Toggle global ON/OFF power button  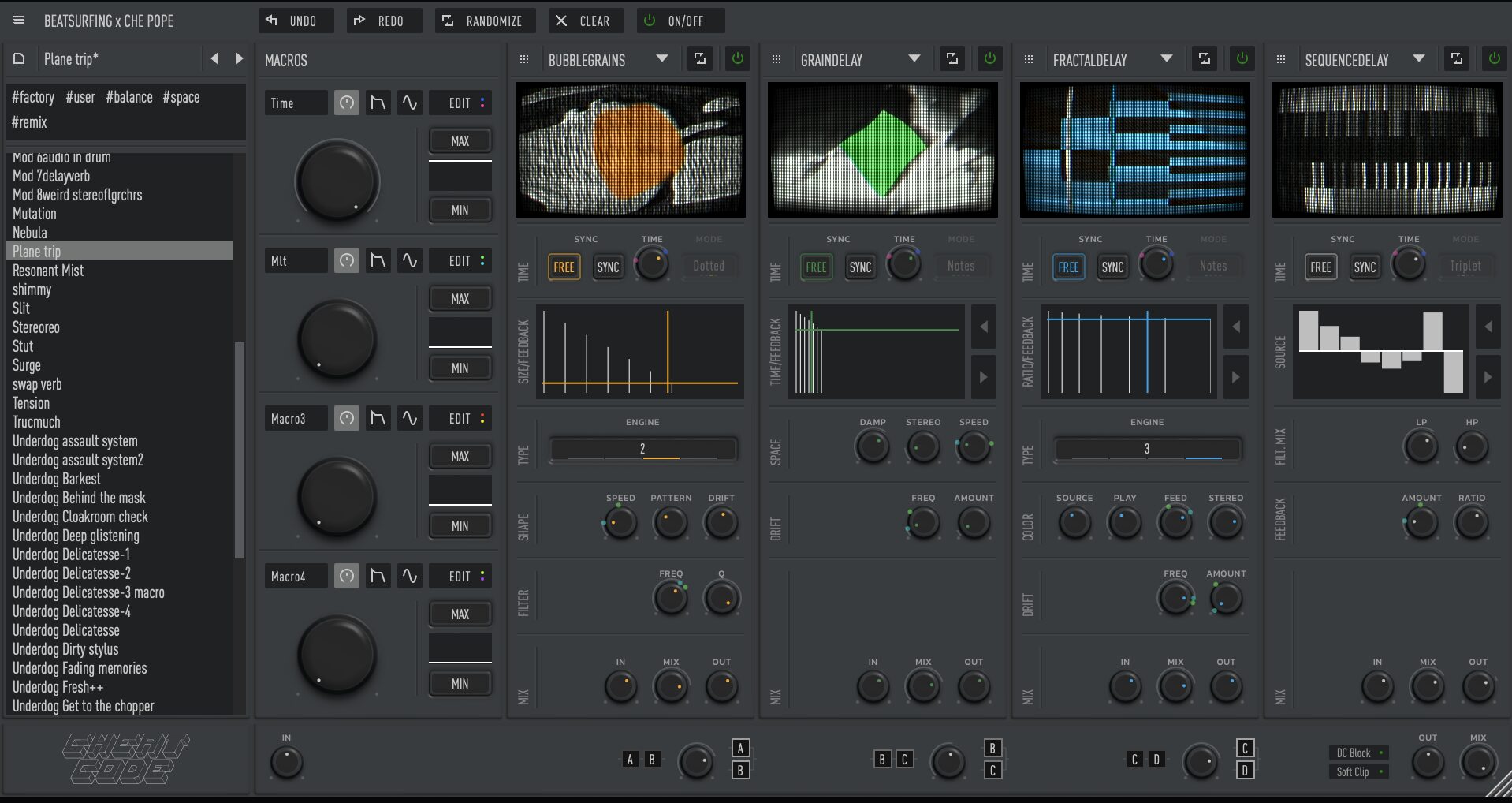tap(681, 21)
